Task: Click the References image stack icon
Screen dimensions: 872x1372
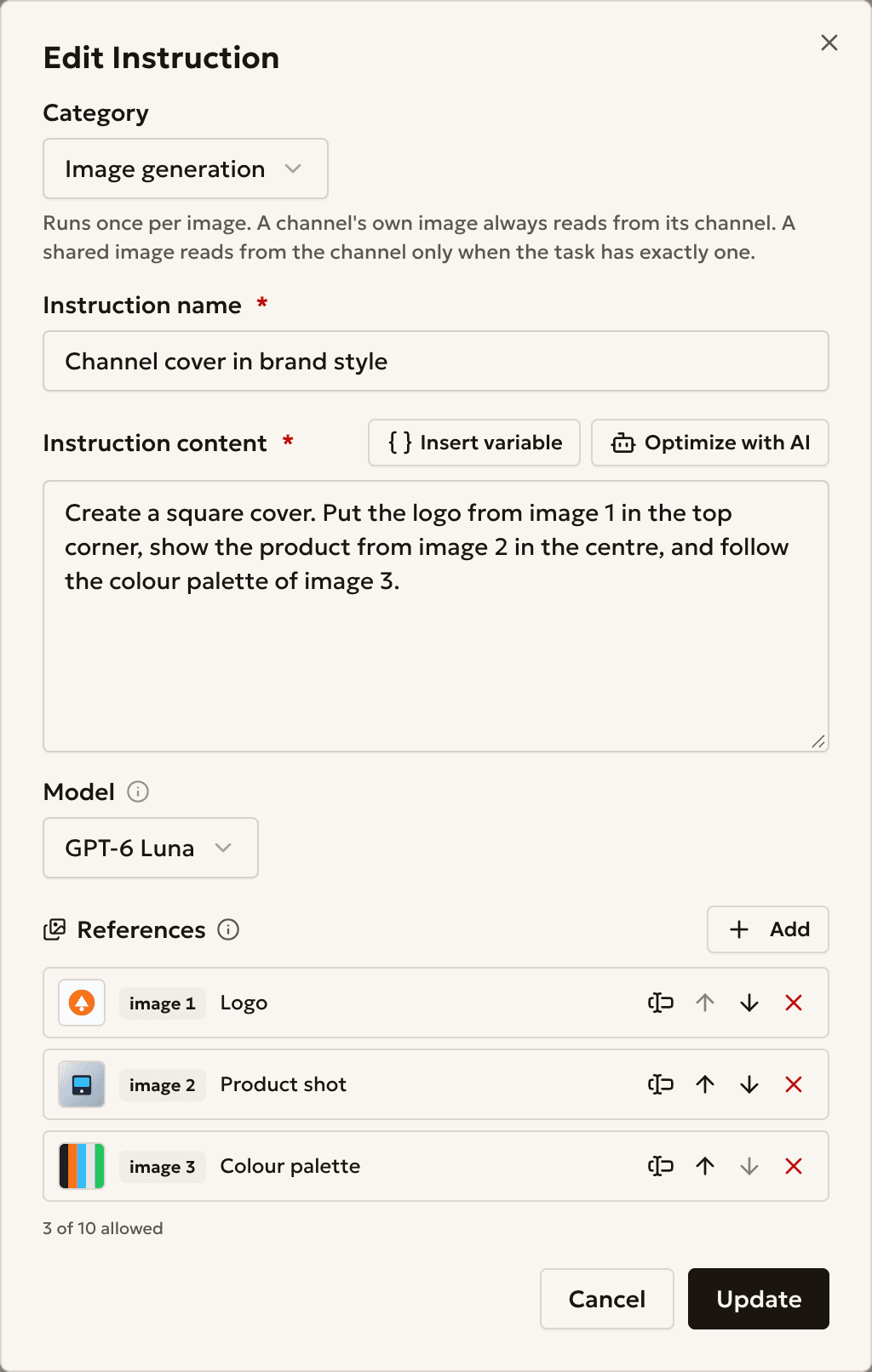Action: click(x=54, y=929)
